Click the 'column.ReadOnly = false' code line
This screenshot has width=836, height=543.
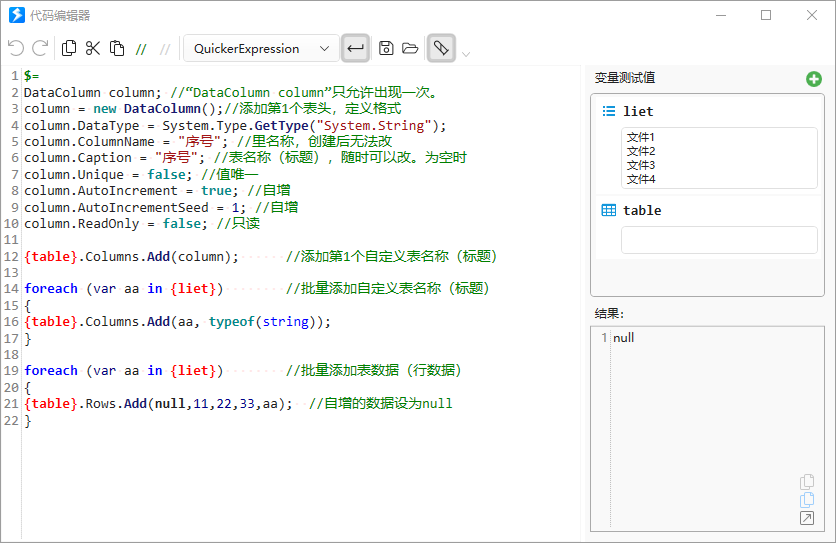[x=115, y=223]
